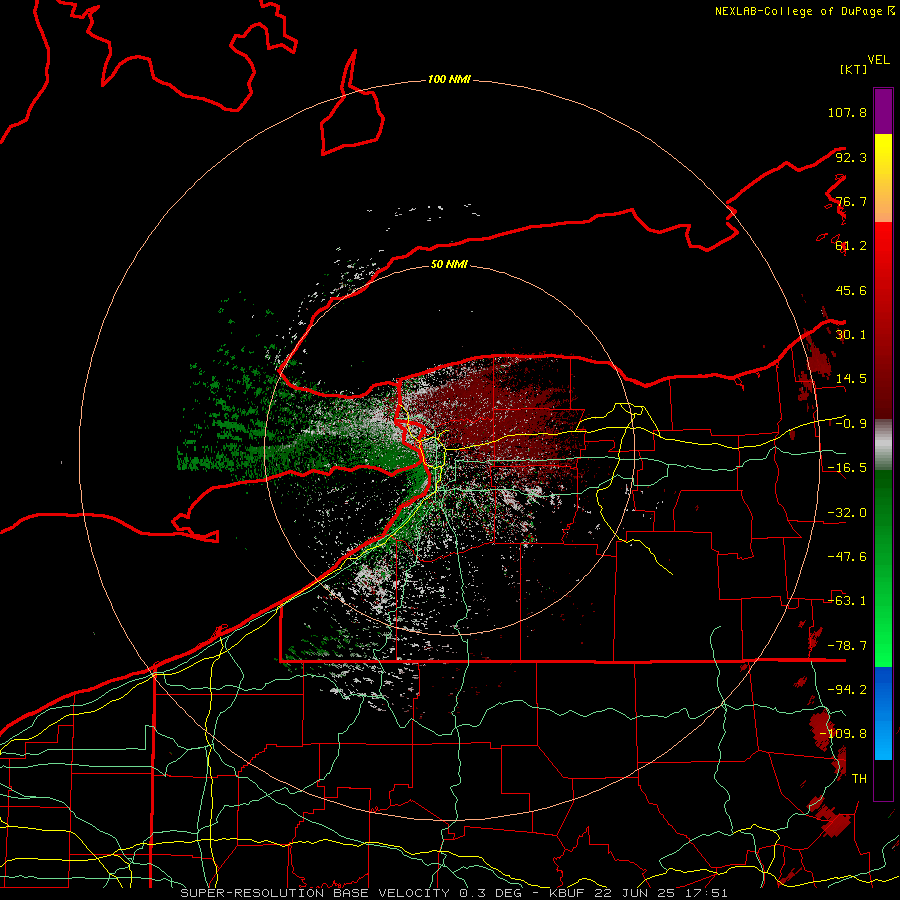This screenshot has width=900, height=900.
Task: Click the -109.8 velocity scale value
Action: click(x=844, y=734)
